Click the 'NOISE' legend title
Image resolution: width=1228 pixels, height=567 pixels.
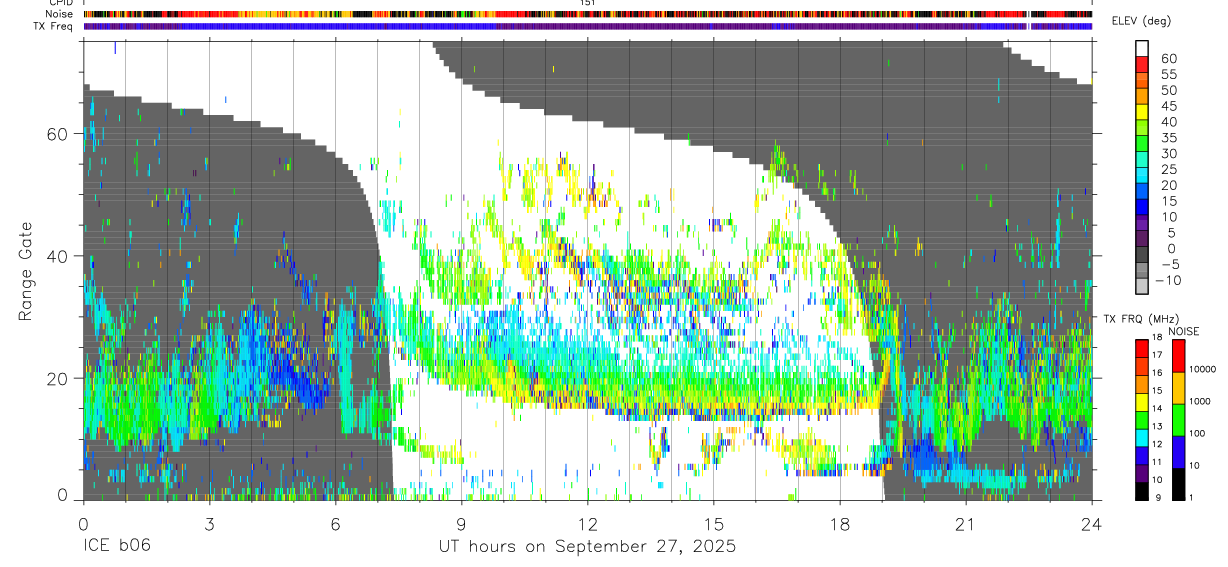click(1183, 331)
